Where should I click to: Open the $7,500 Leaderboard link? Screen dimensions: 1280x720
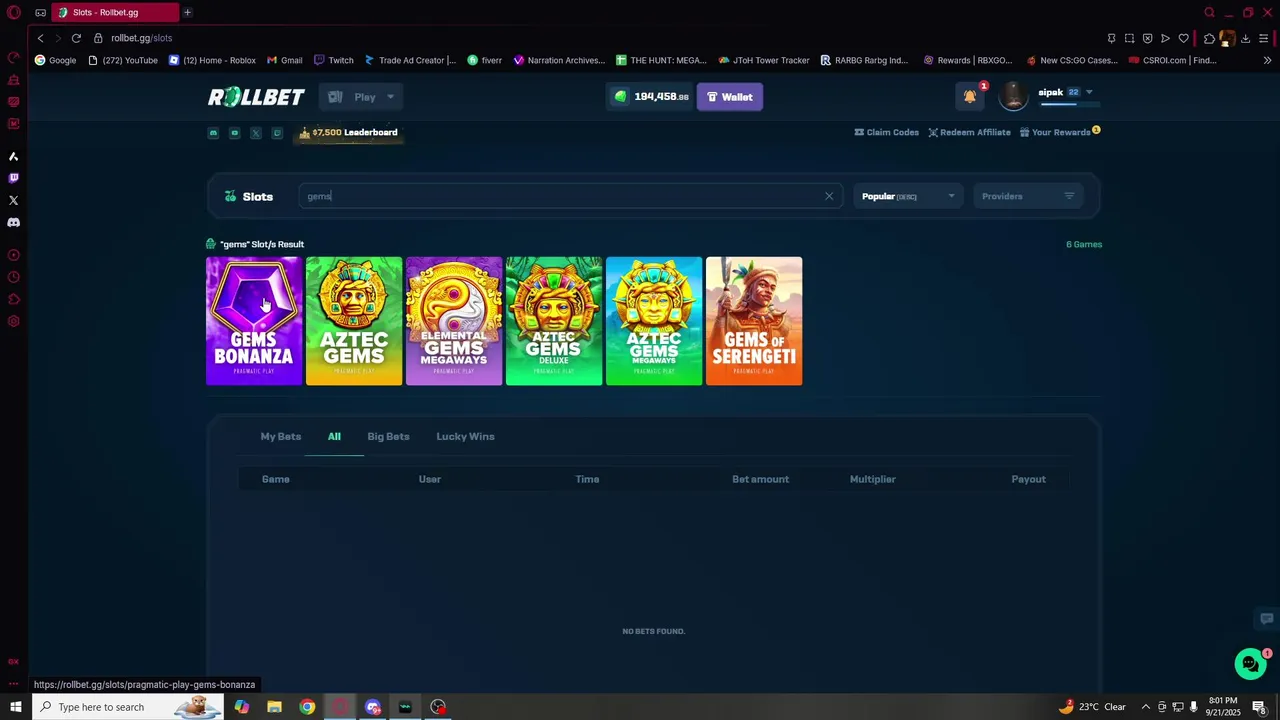tap(348, 132)
